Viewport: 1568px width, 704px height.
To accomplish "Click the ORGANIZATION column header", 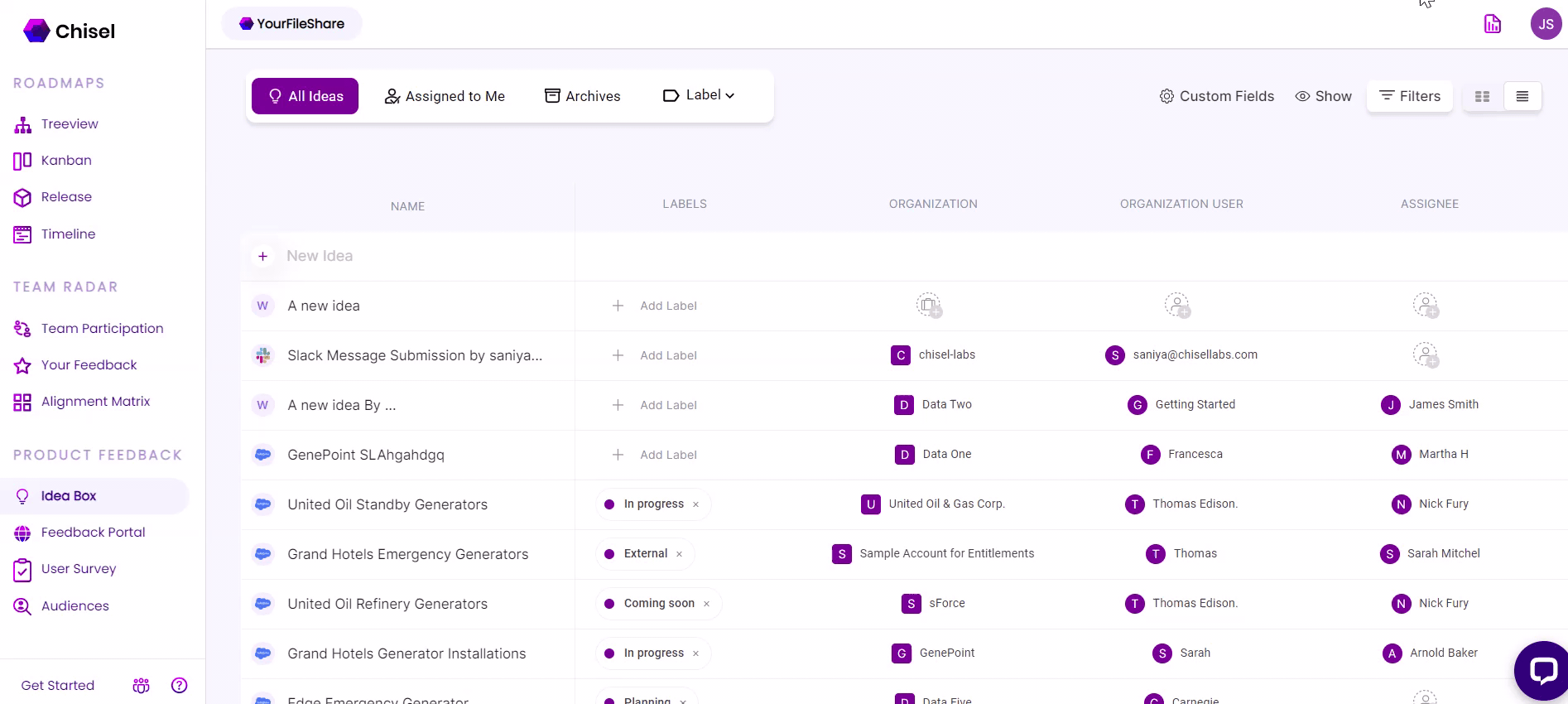I will [x=933, y=205].
